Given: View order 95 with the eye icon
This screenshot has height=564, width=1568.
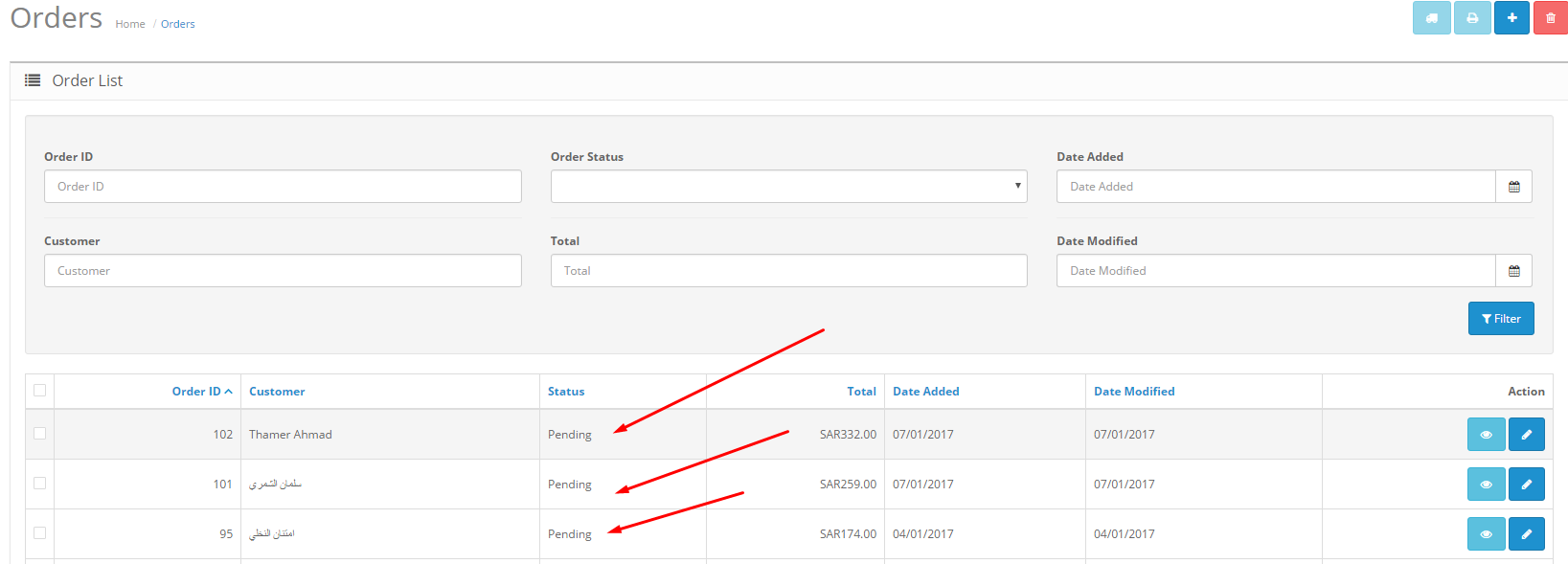Looking at the screenshot, I should pos(1486,534).
